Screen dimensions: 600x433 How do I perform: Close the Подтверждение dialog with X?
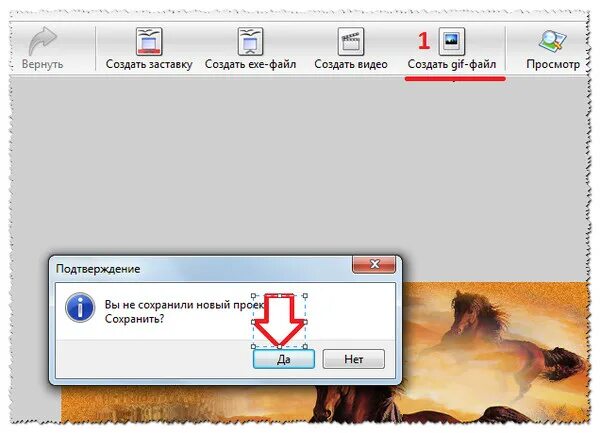[x=374, y=264]
